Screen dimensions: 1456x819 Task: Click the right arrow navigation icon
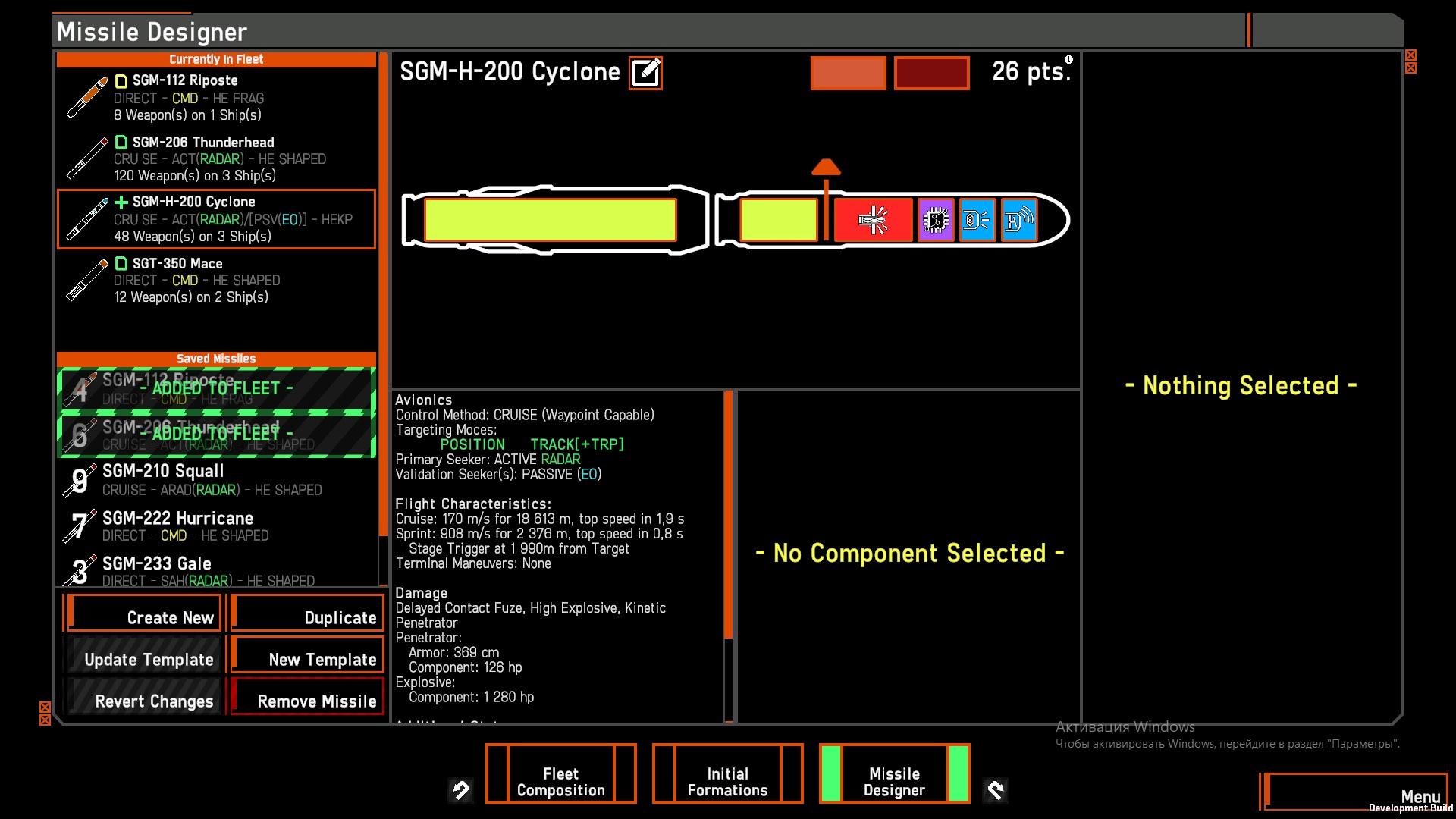pyautogui.click(x=995, y=790)
